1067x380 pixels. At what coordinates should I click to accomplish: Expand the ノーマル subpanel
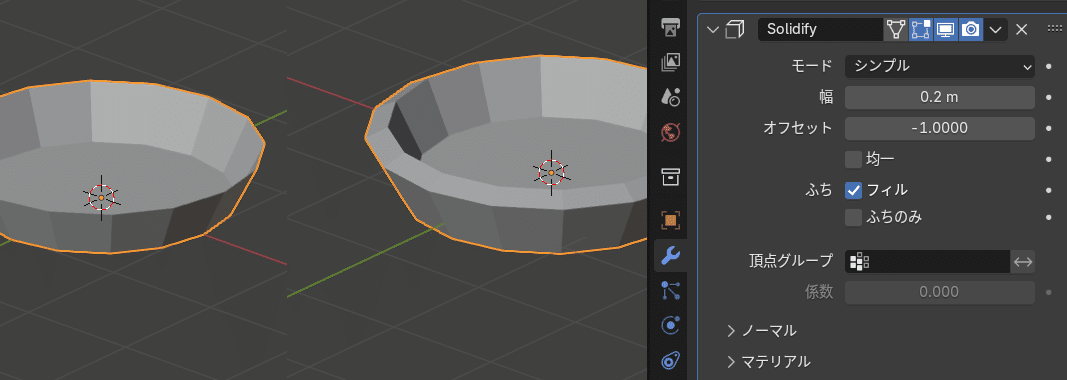[x=762, y=331]
